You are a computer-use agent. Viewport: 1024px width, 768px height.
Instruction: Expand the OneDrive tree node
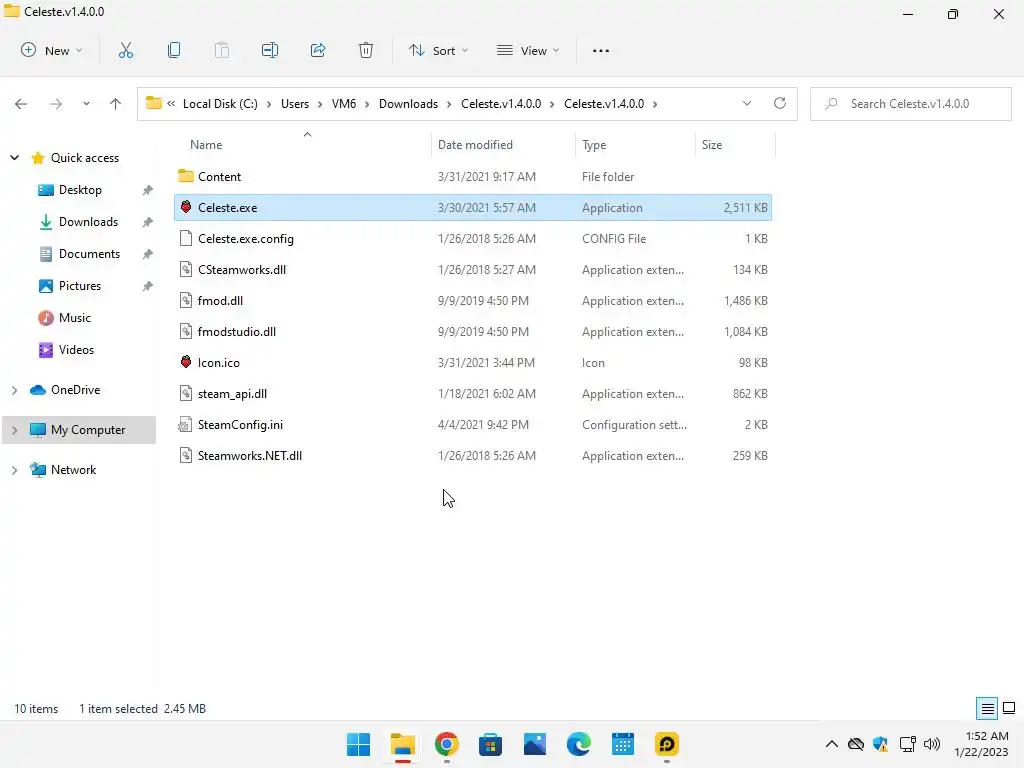[14, 390]
